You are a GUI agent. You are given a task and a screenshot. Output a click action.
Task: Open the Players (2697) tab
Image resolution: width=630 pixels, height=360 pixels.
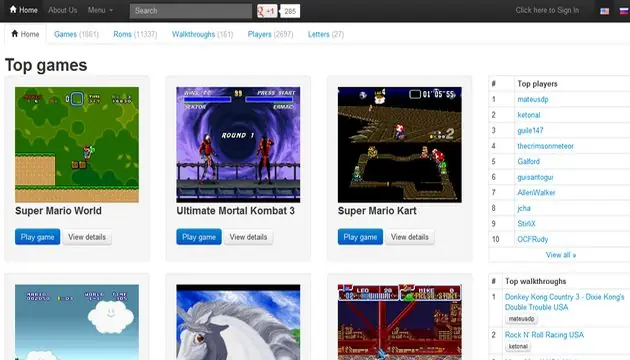(x=270, y=34)
